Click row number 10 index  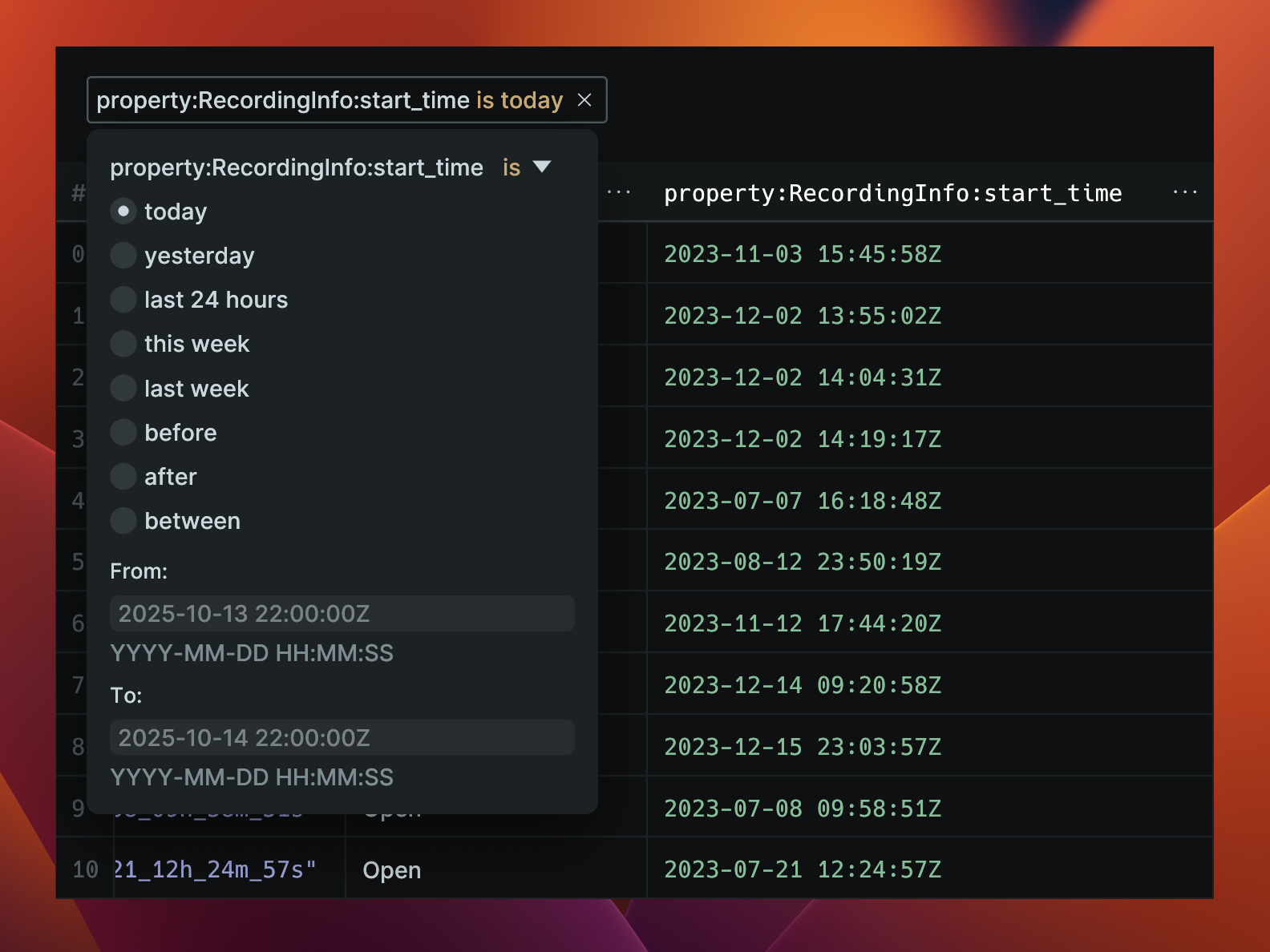85,869
